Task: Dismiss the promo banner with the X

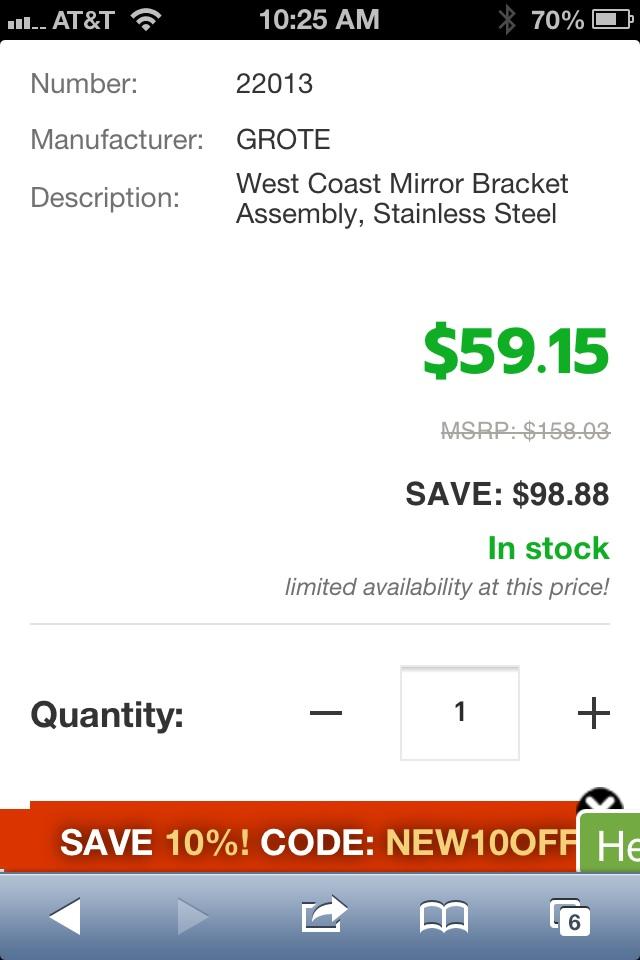Action: pyautogui.click(x=600, y=804)
